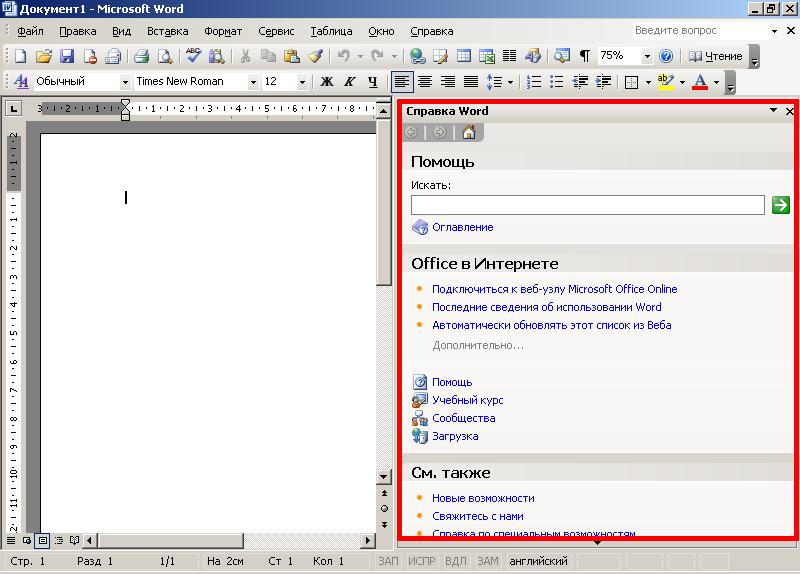Expand line spacing options arrow
This screenshot has width=800, height=574.
point(510,82)
